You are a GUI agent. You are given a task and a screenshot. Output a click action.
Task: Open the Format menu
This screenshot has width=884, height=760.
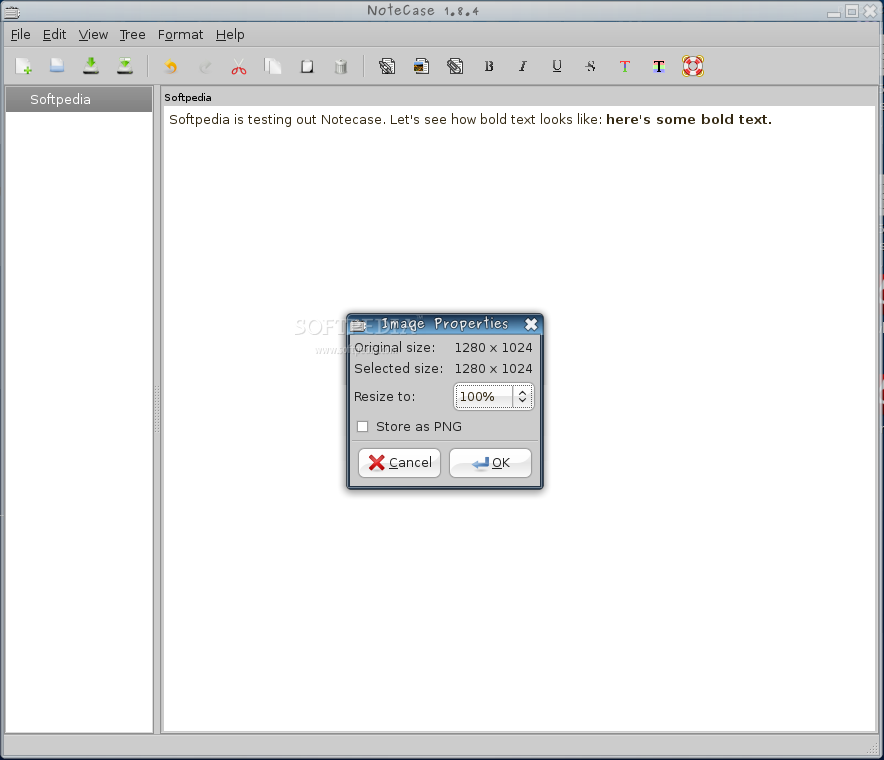pyautogui.click(x=180, y=34)
